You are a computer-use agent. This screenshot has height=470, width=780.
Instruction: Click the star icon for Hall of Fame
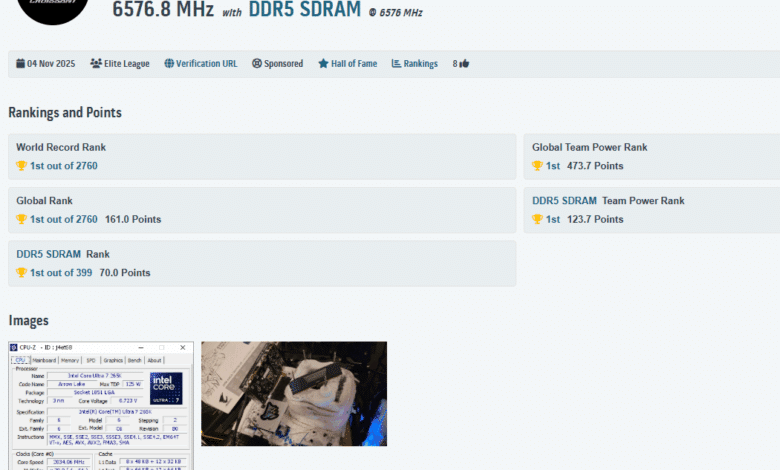tap(323, 64)
